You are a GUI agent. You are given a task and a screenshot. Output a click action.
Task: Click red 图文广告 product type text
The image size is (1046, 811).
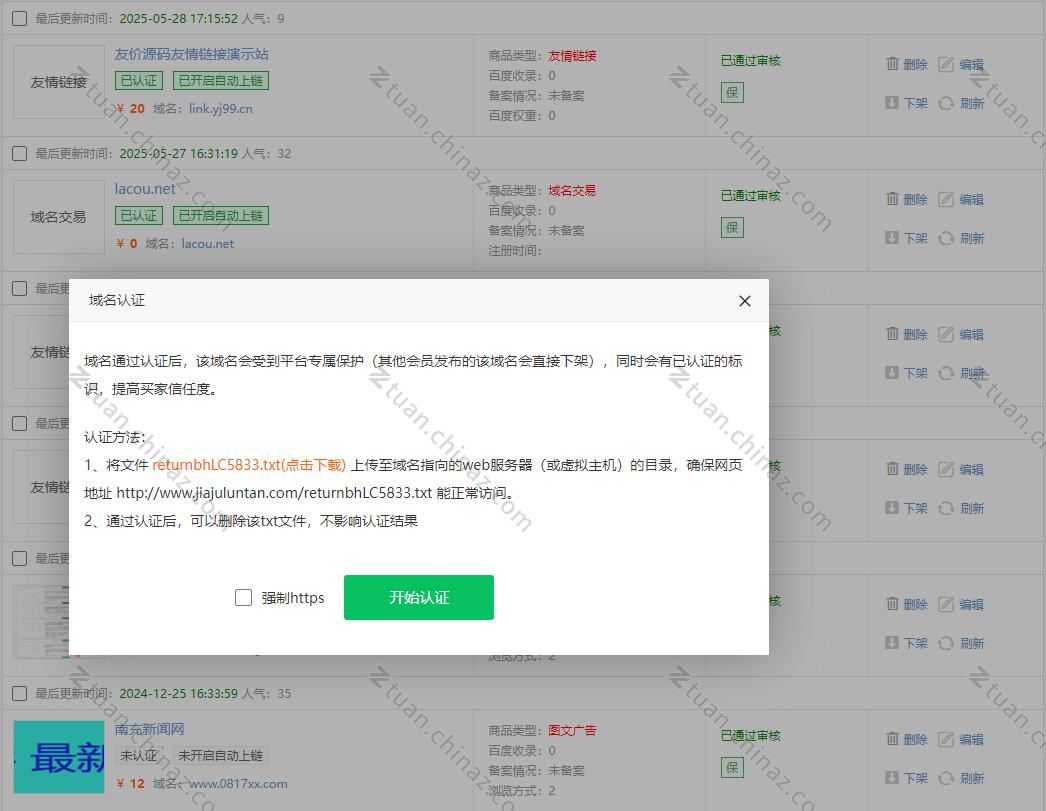pos(572,731)
